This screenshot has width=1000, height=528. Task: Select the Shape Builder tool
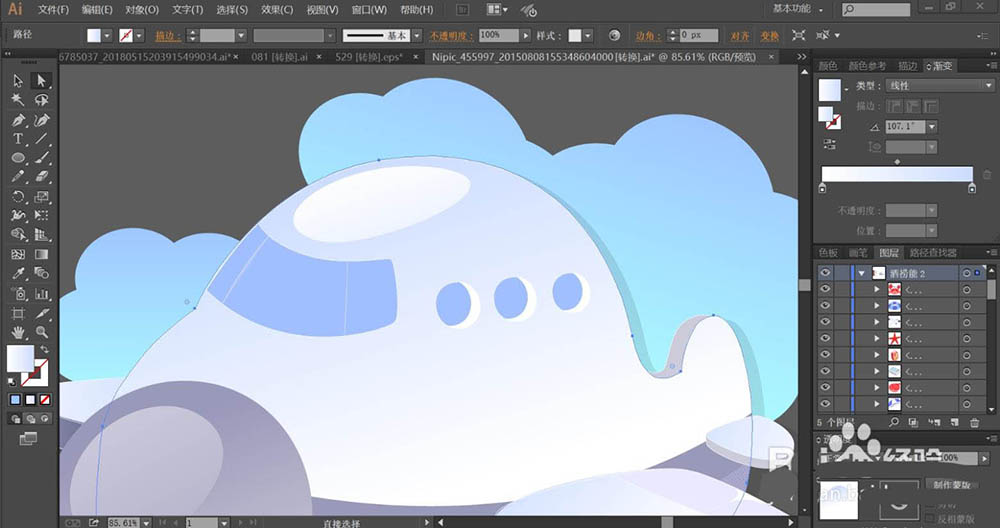(18, 235)
